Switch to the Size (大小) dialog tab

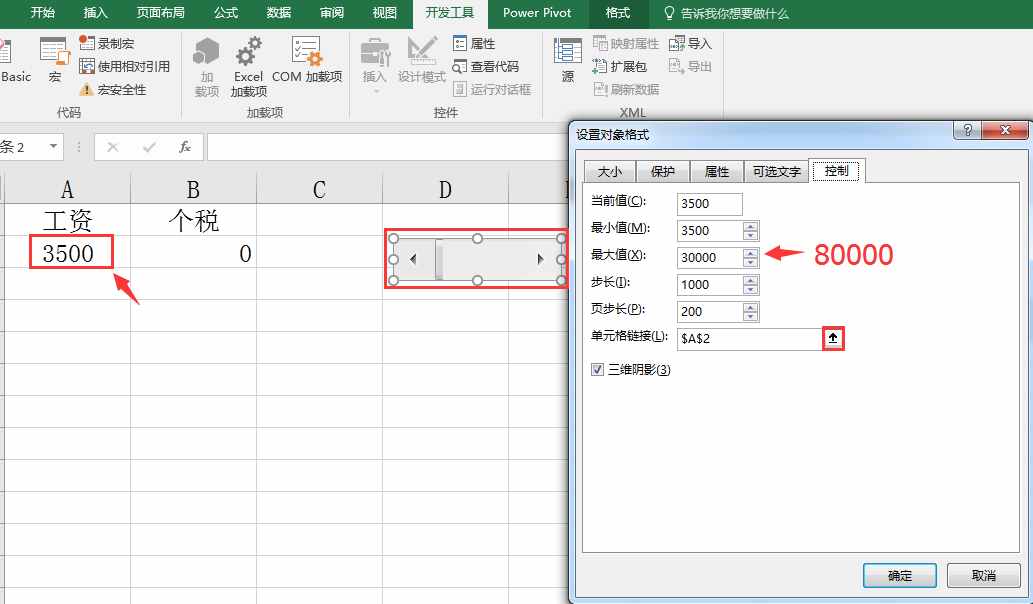click(x=609, y=172)
